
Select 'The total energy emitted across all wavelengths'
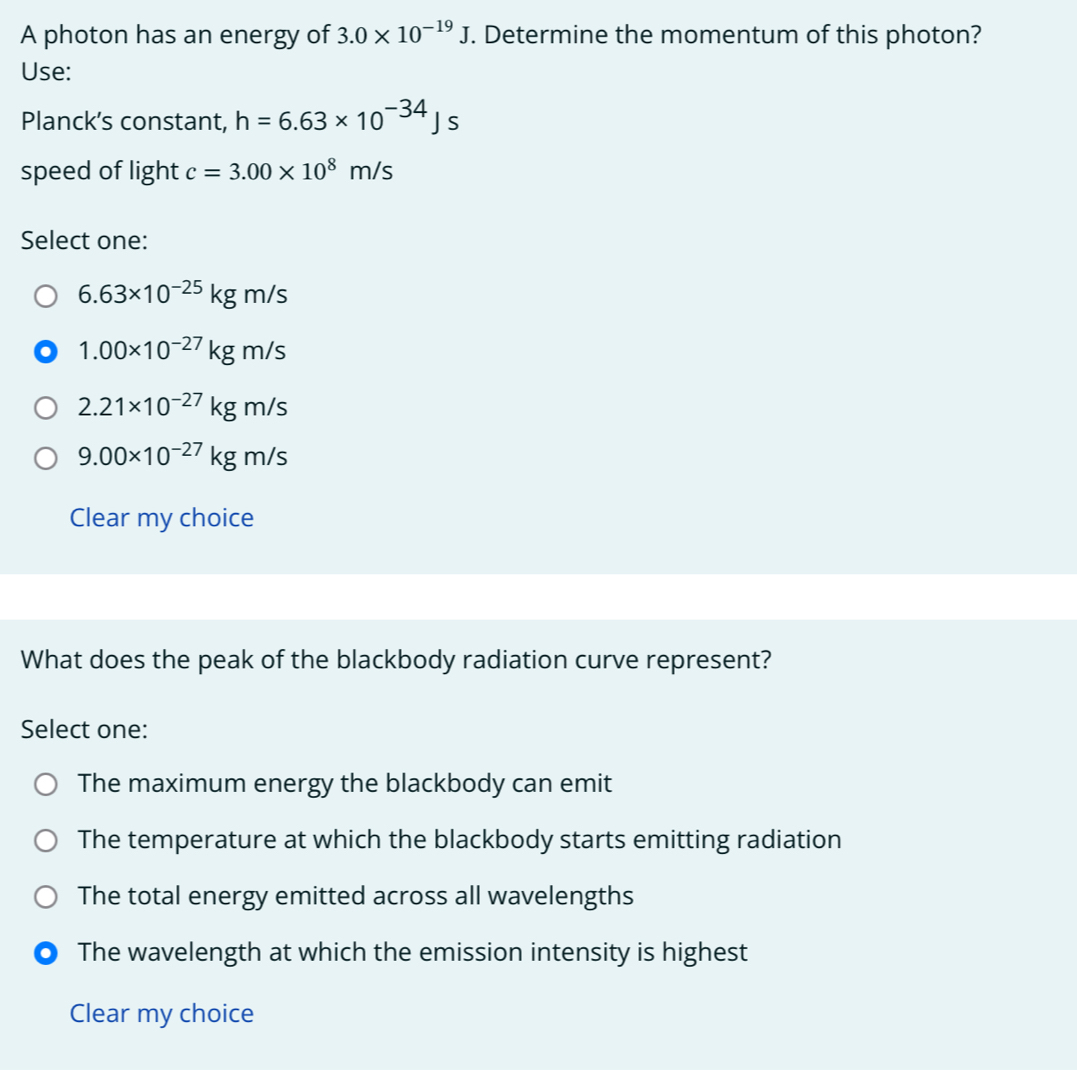pyautogui.click(x=45, y=896)
